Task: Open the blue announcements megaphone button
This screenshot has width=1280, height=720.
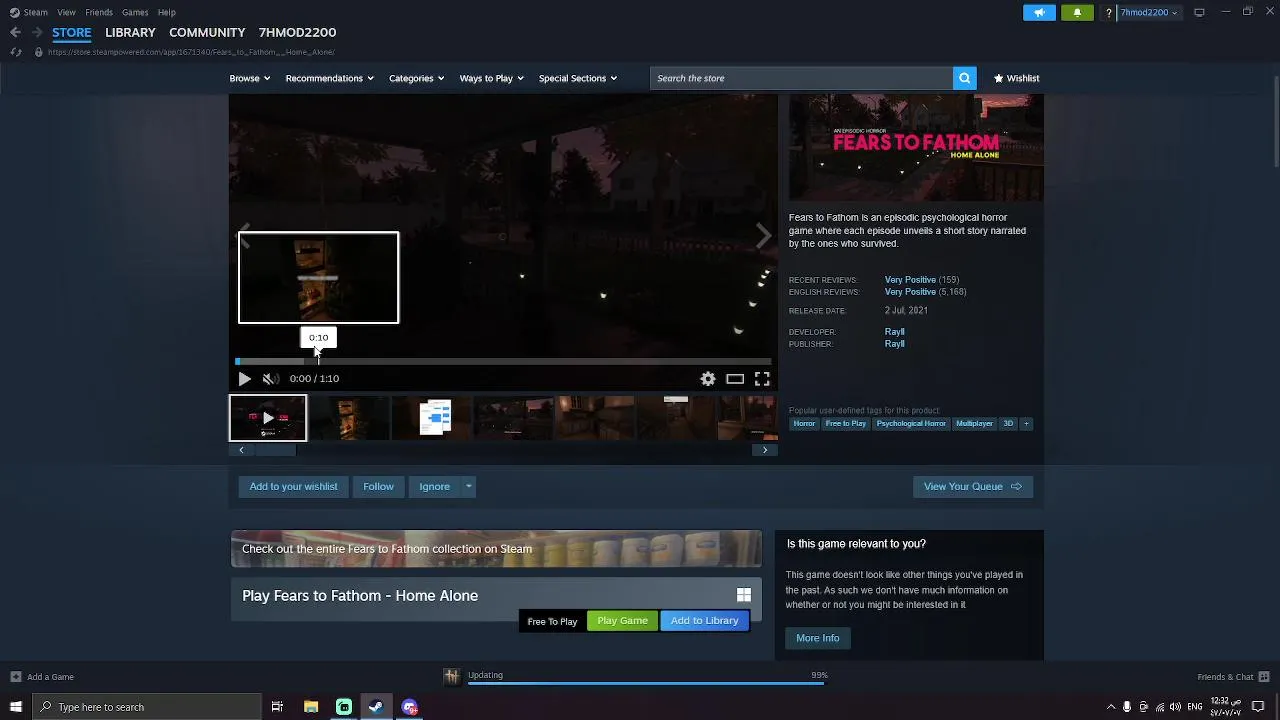Action: [1039, 12]
